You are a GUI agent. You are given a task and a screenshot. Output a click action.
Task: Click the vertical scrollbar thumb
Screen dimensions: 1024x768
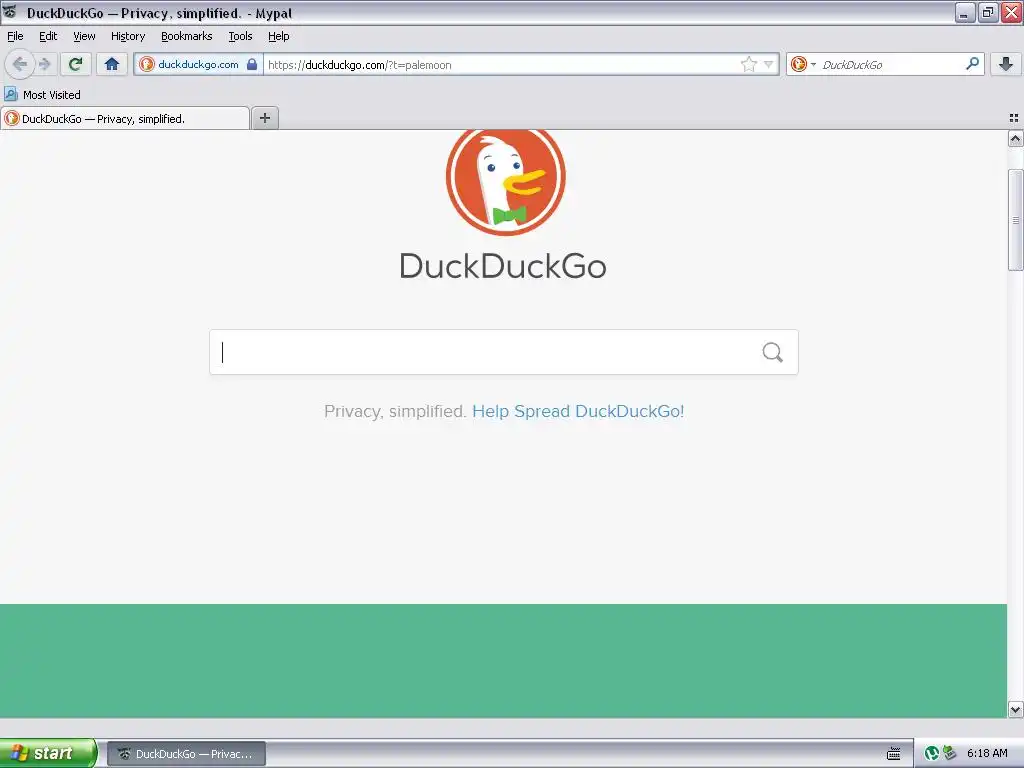click(x=1015, y=219)
